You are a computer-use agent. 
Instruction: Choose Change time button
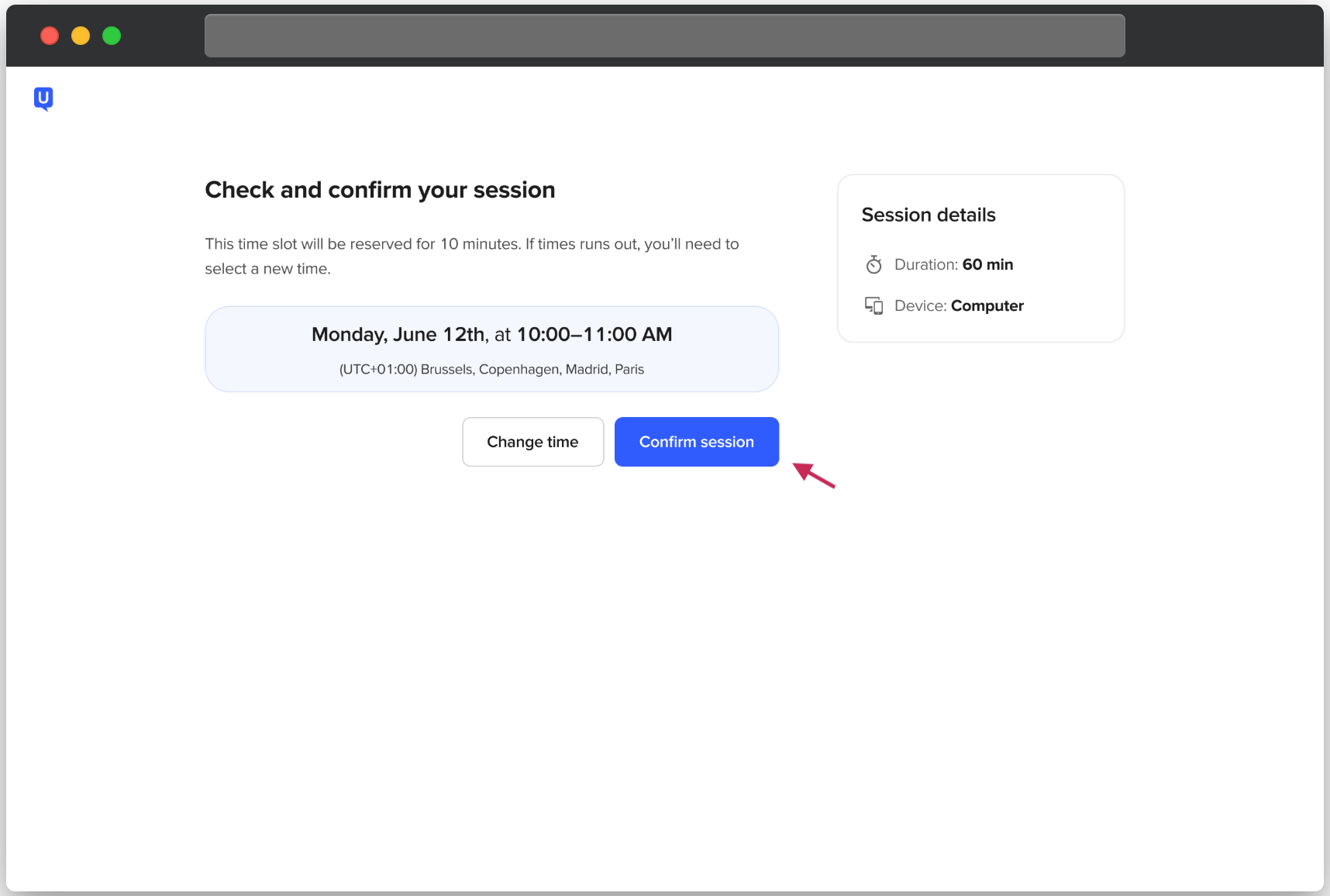coord(532,442)
